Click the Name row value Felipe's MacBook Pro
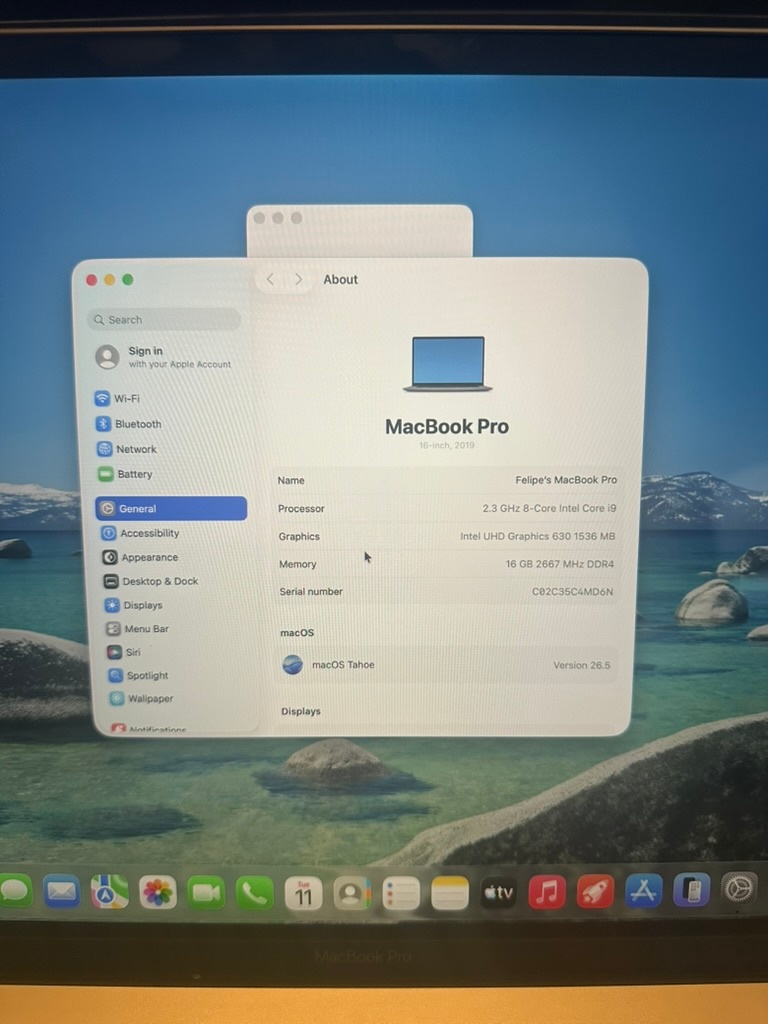 click(x=566, y=480)
